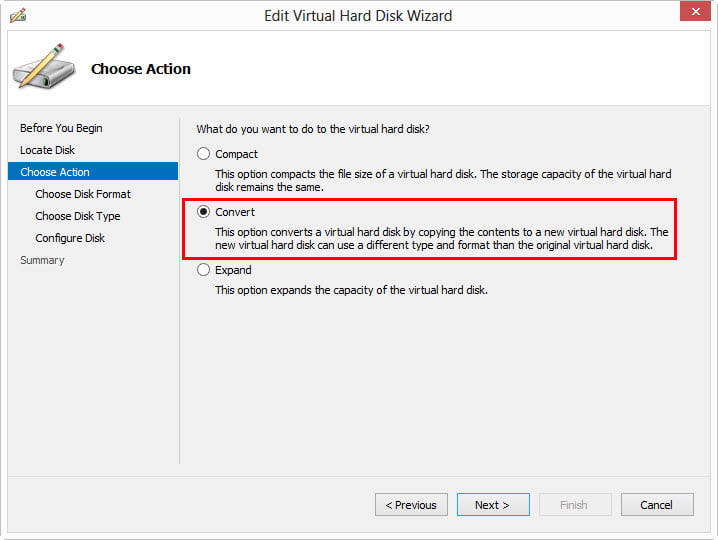Click the Compact option description text
718x540 pixels.
(443, 181)
